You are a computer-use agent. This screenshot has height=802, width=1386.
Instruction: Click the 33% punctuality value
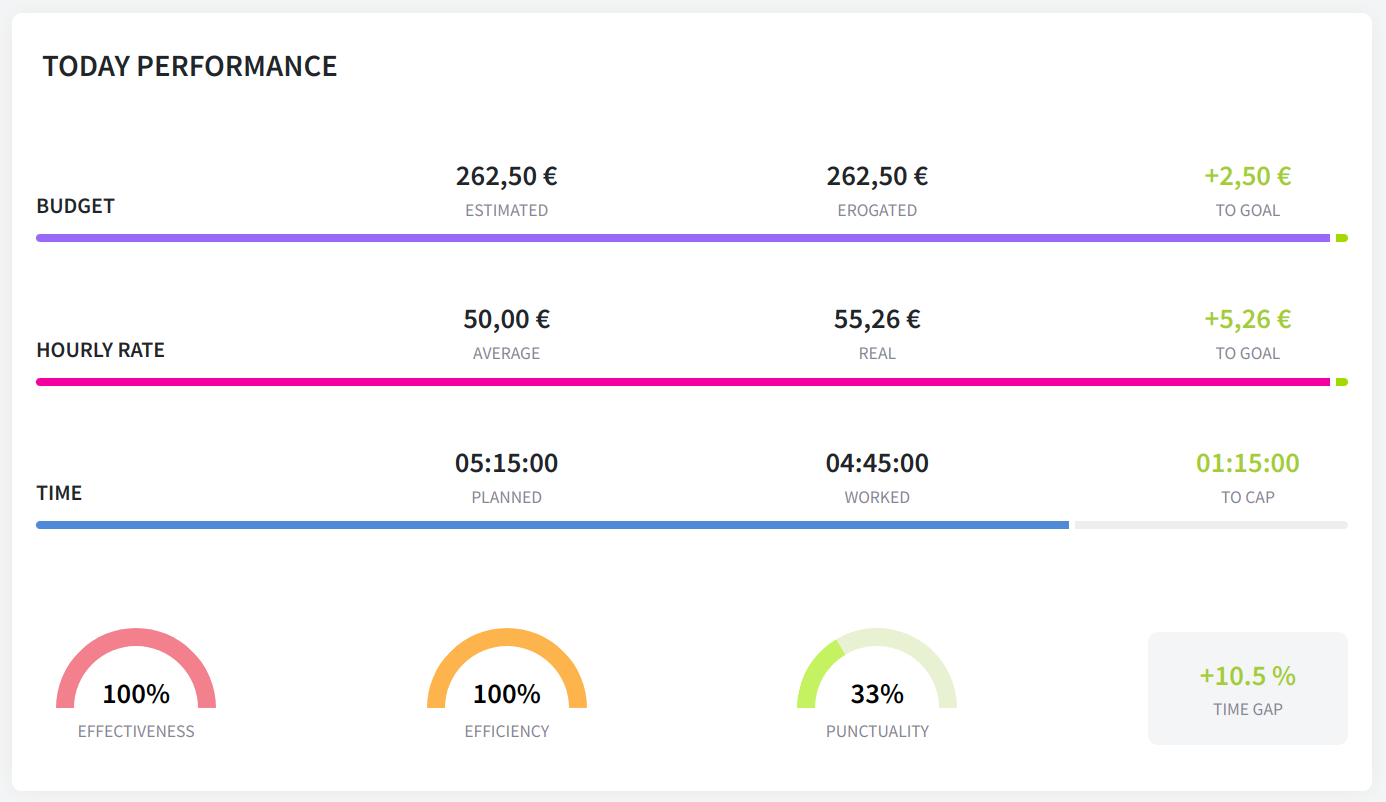pyautogui.click(x=877, y=694)
